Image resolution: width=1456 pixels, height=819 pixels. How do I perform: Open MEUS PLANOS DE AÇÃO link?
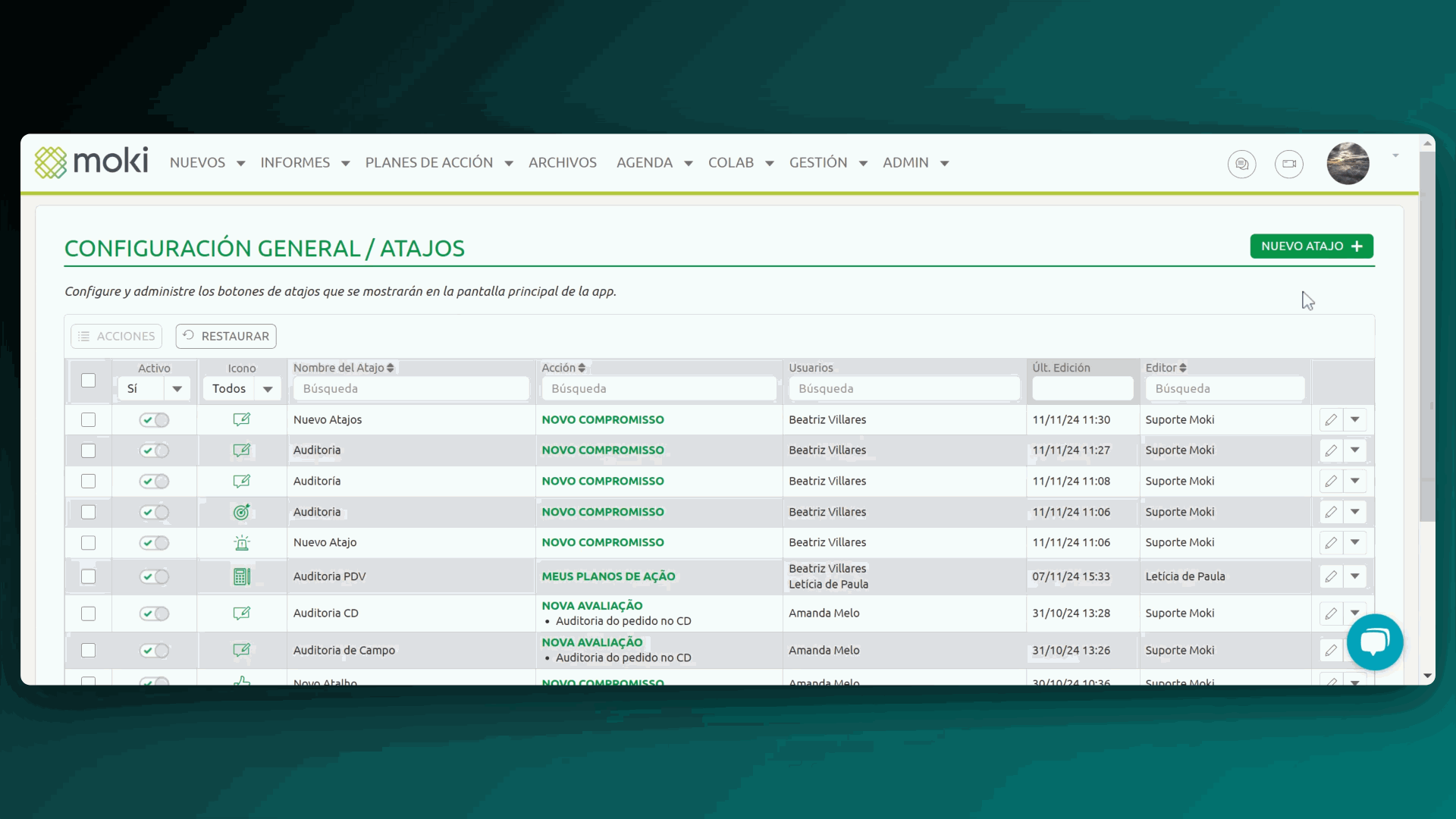pos(608,577)
